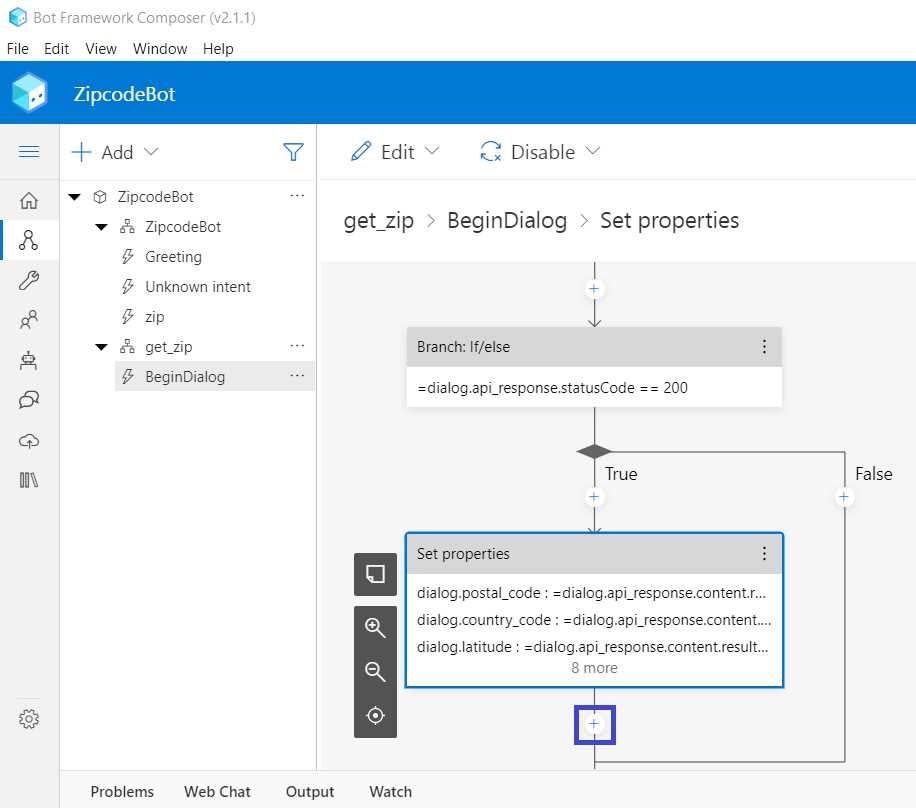Screen dimensions: 916x808
Task: Collapse the get_zip dialog in the tree
Action: click(101, 346)
